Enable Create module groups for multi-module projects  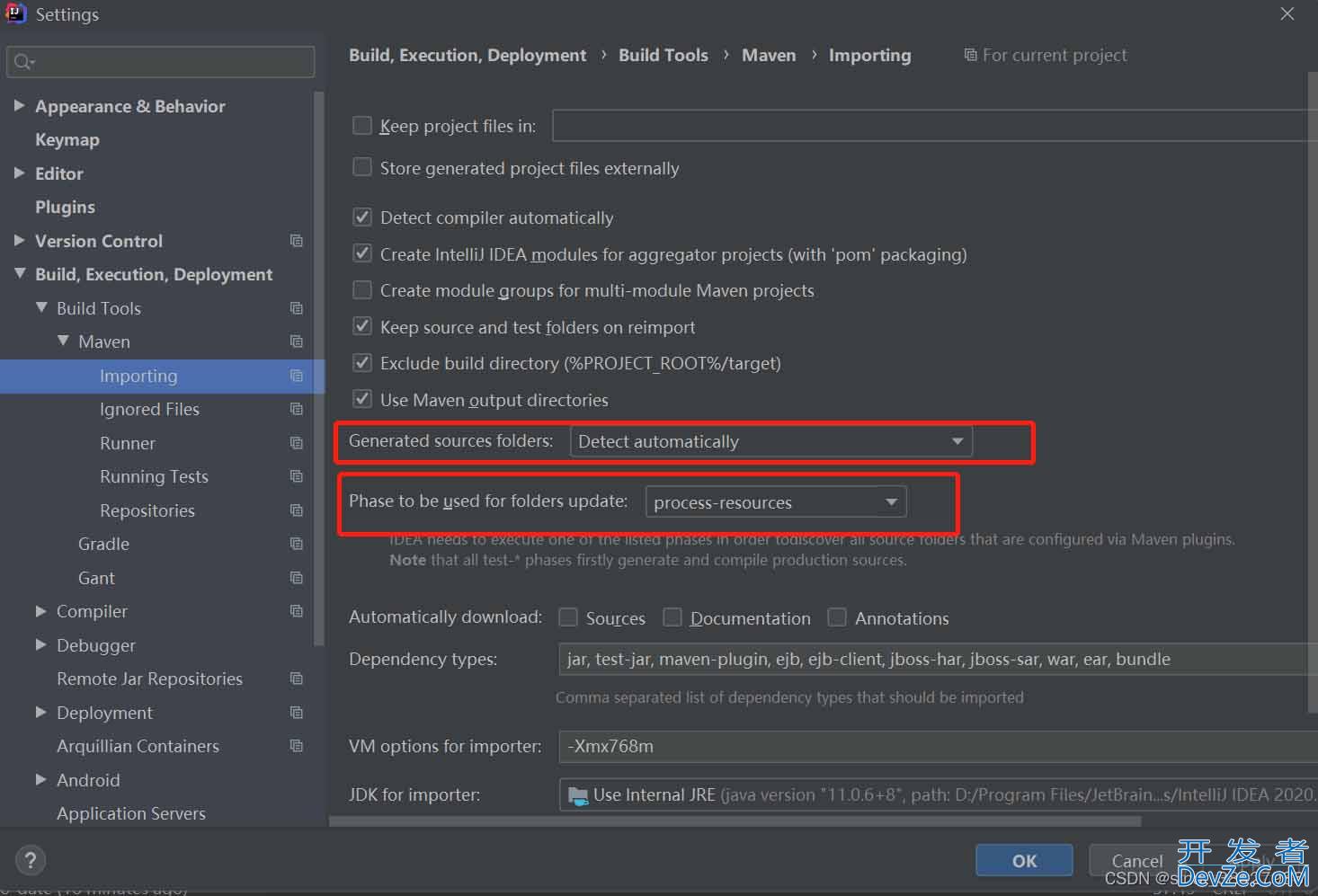click(362, 289)
